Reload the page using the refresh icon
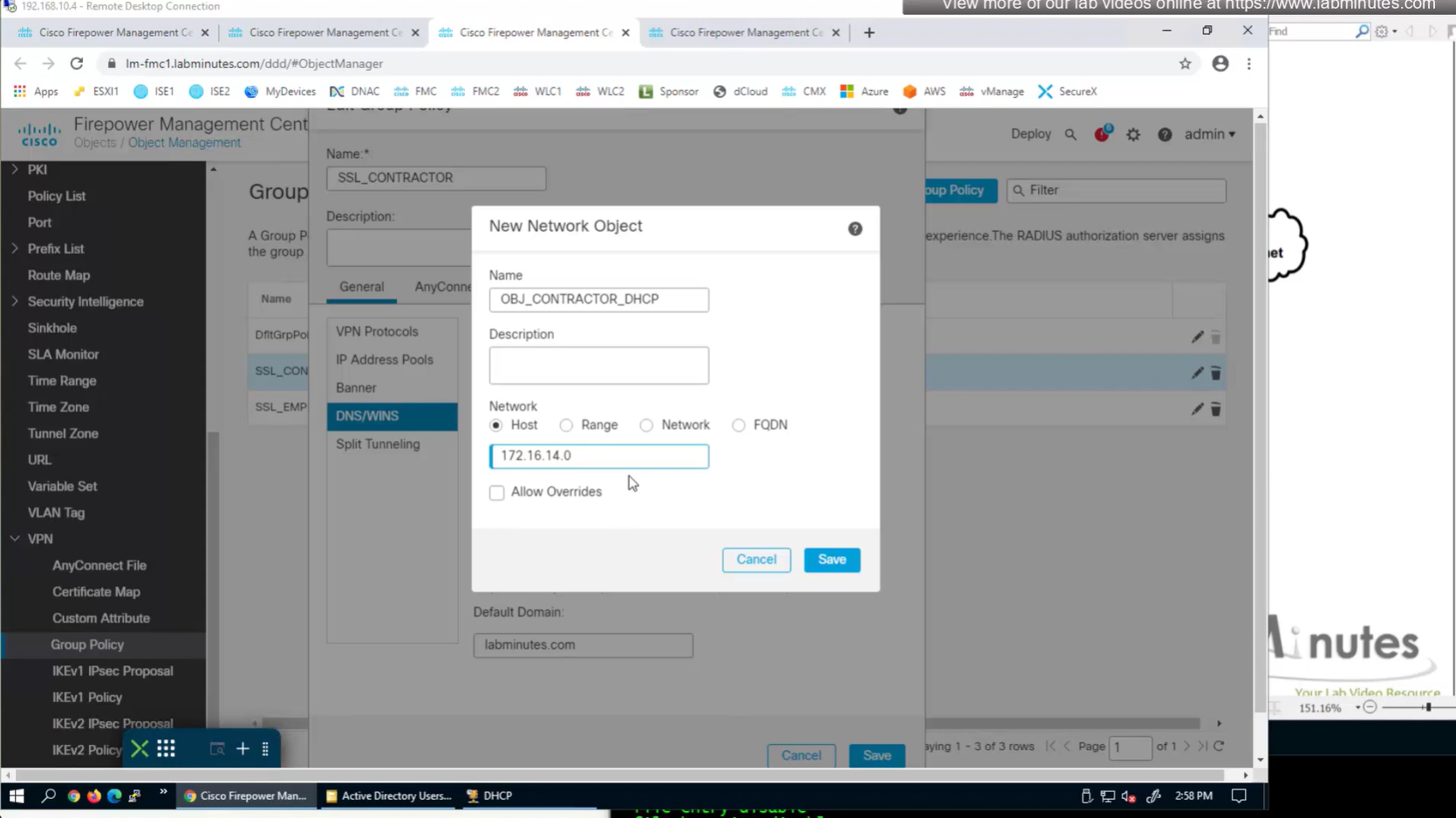This screenshot has width=1456, height=818. pyautogui.click(x=77, y=64)
